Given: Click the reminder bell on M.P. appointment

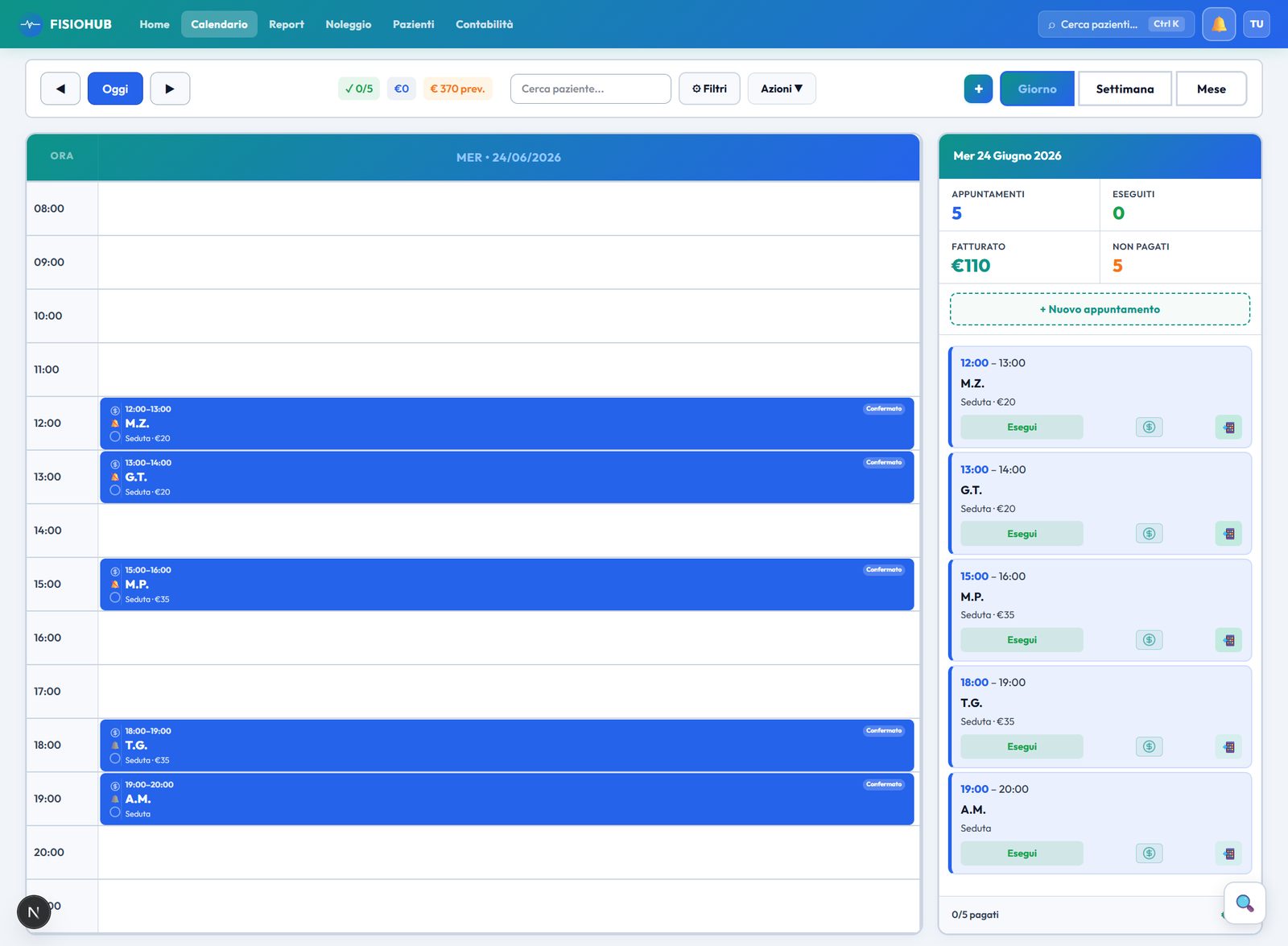Looking at the screenshot, I should click(115, 585).
